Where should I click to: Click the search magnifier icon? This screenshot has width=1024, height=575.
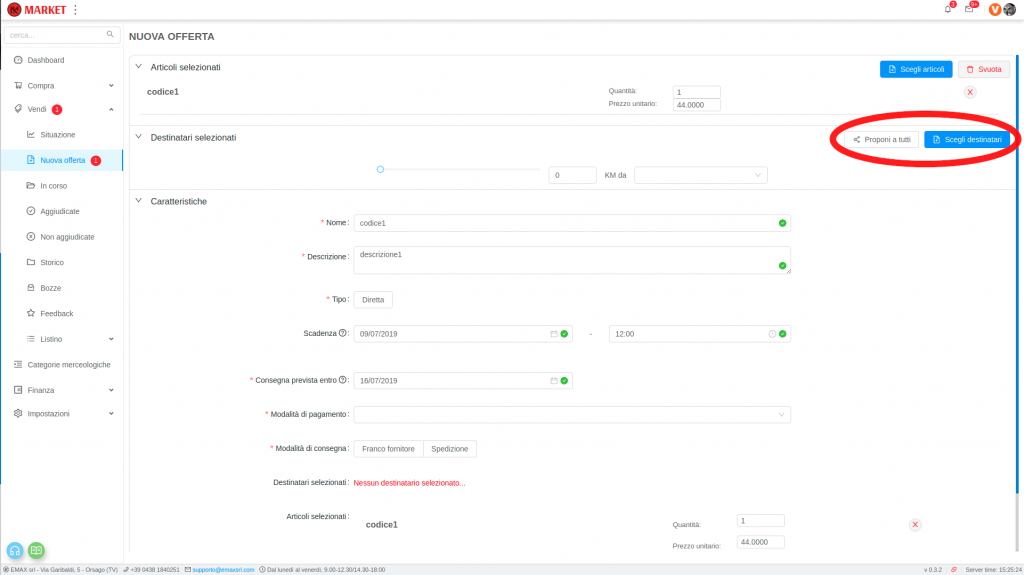point(111,34)
